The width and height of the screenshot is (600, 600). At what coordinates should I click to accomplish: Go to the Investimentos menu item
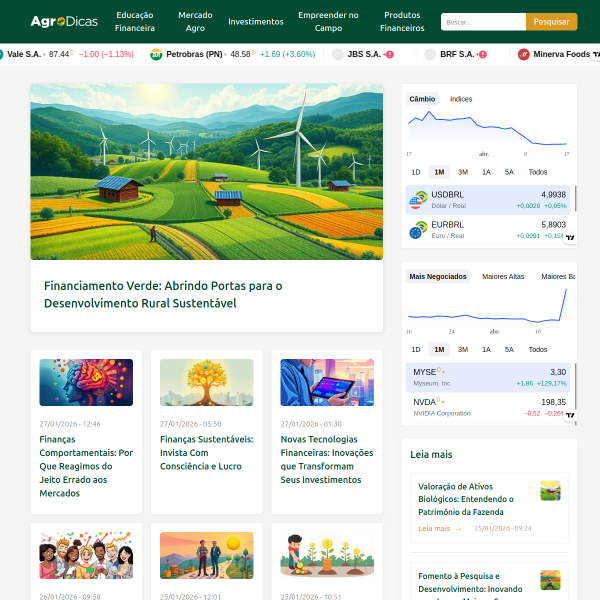(256, 22)
